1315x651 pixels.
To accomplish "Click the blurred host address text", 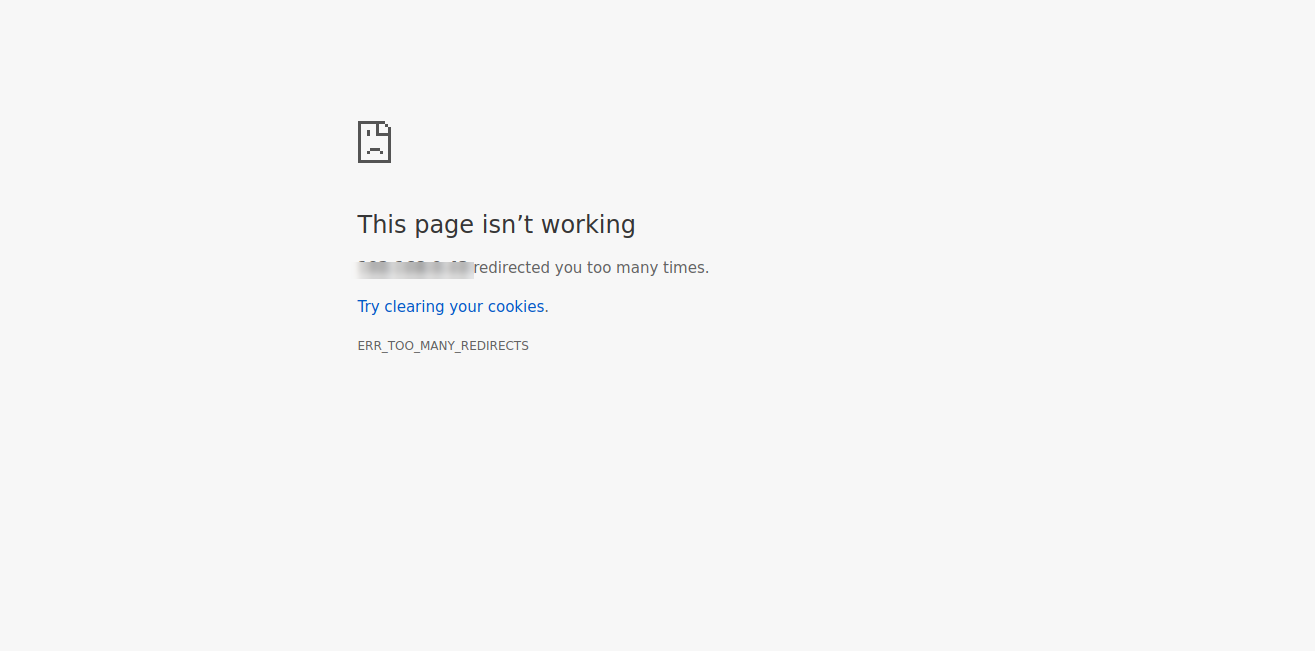I will click(x=414, y=268).
